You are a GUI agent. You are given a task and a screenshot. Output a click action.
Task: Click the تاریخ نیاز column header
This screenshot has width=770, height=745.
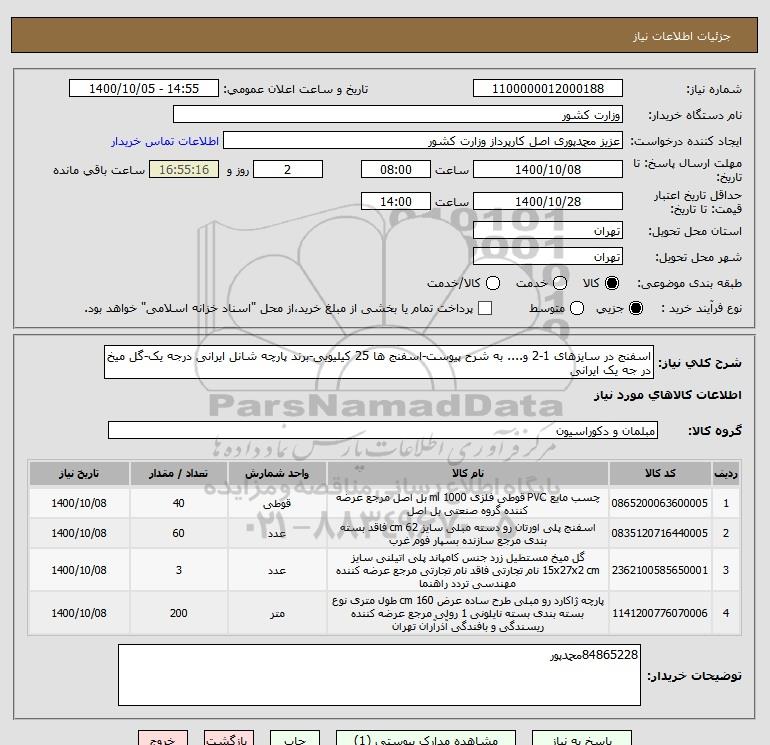(x=79, y=473)
